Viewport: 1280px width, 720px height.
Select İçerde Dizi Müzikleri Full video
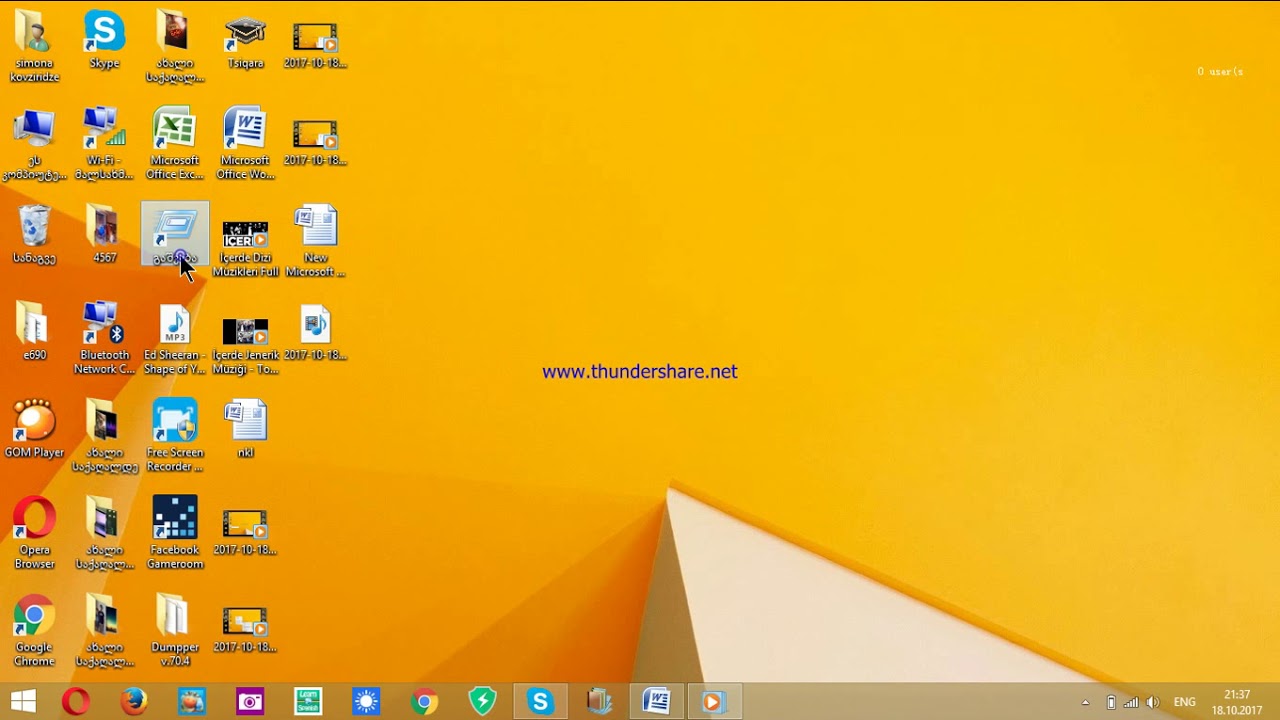tap(245, 249)
